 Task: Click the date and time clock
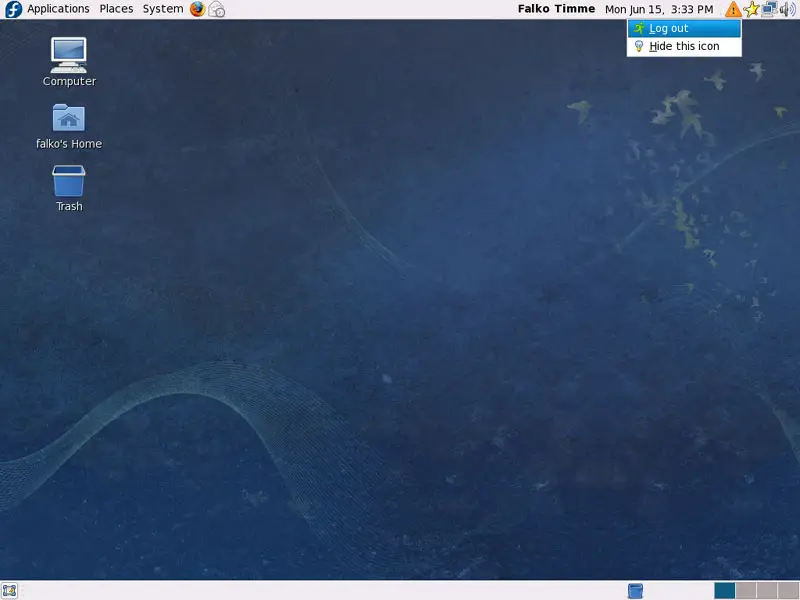click(659, 9)
